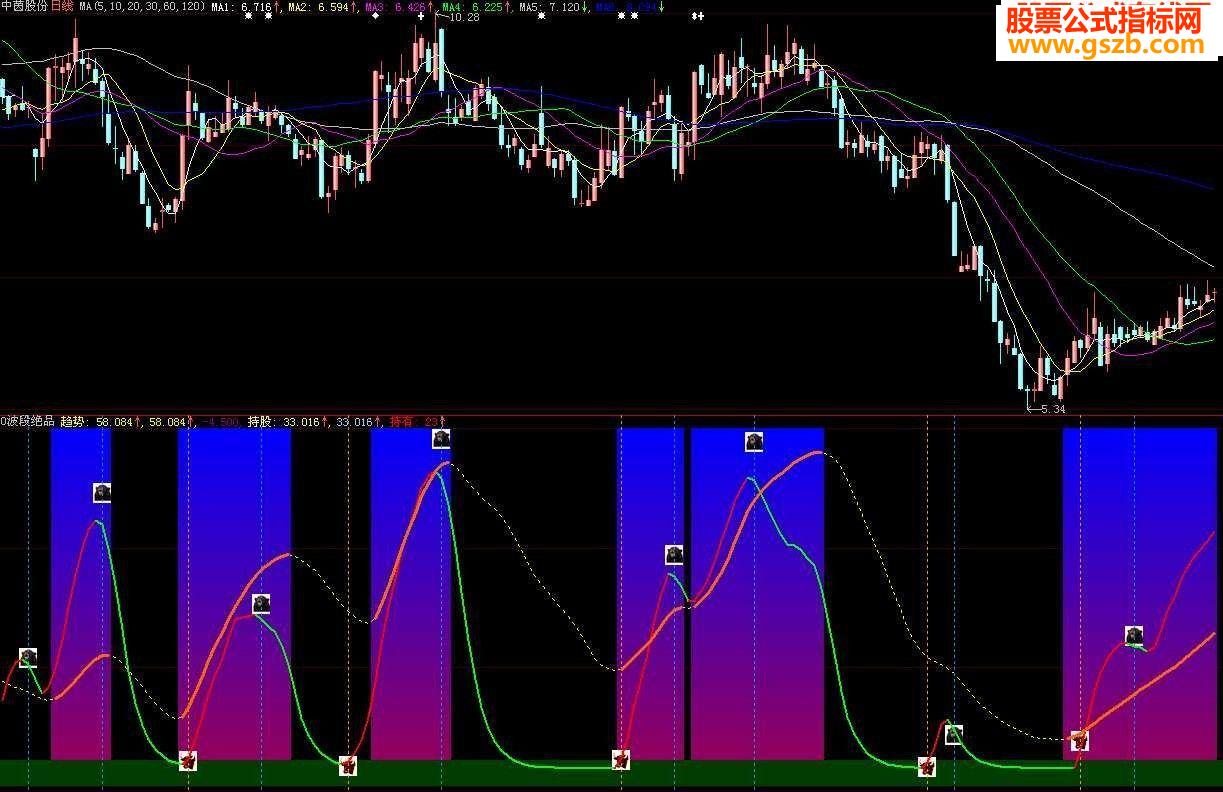Screen dimensions: 1223x792
Task: Click the dark red -4.500 value
Action: click(x=220, y=422)
